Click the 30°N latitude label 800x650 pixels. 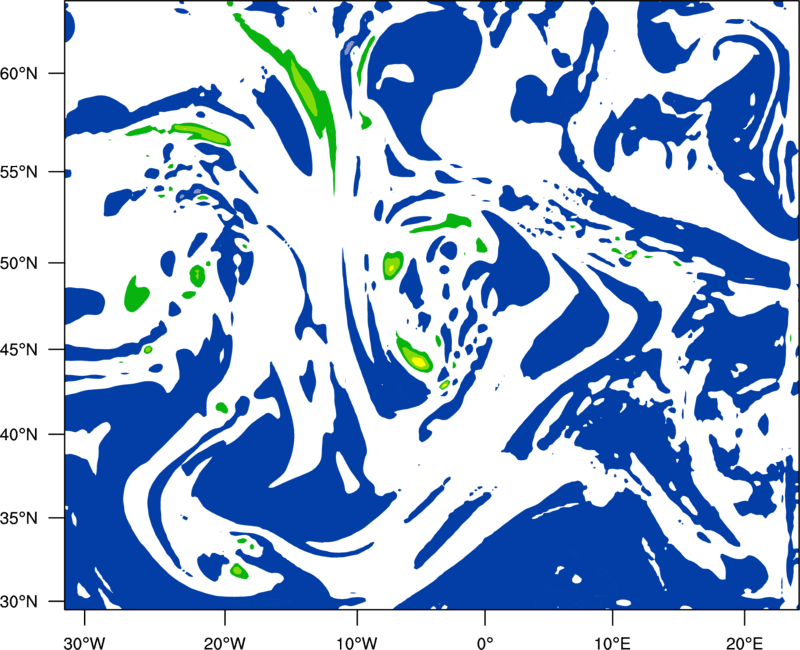tap(19, 601)
